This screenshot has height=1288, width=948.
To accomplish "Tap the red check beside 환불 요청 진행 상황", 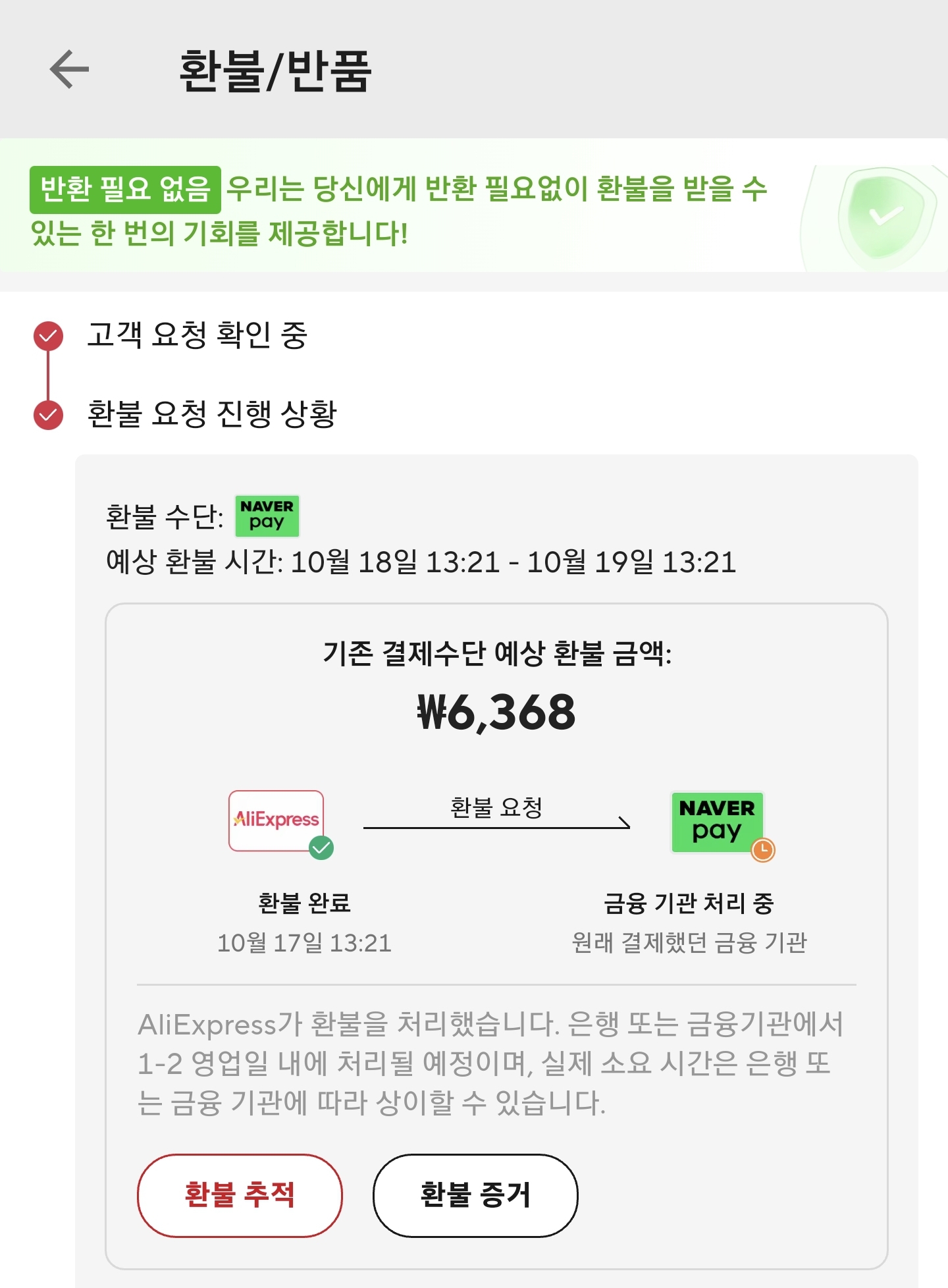I will 48,415.
